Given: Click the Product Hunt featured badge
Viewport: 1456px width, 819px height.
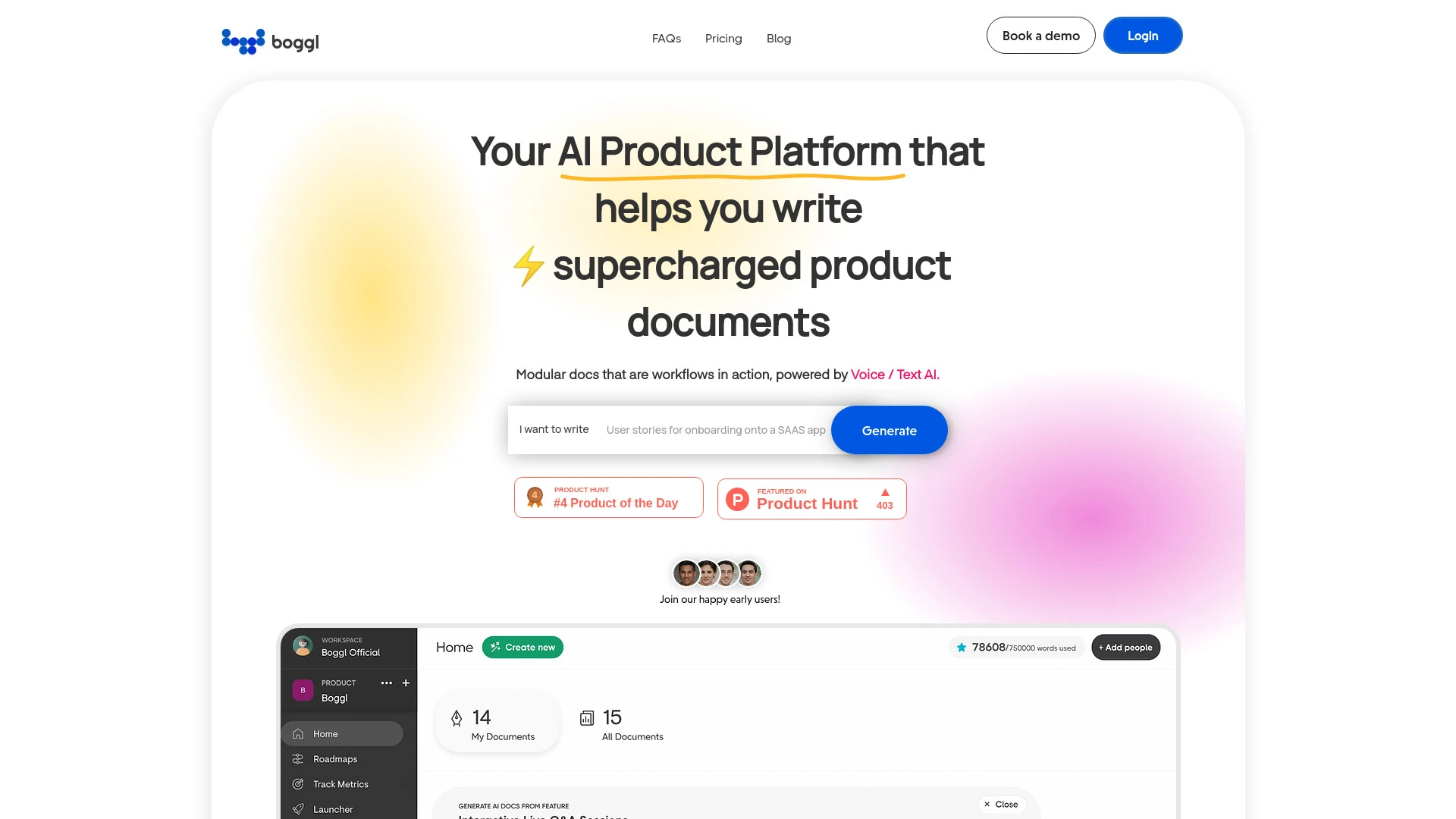Looking at the screenshot, I should click(x=811, y=498).
